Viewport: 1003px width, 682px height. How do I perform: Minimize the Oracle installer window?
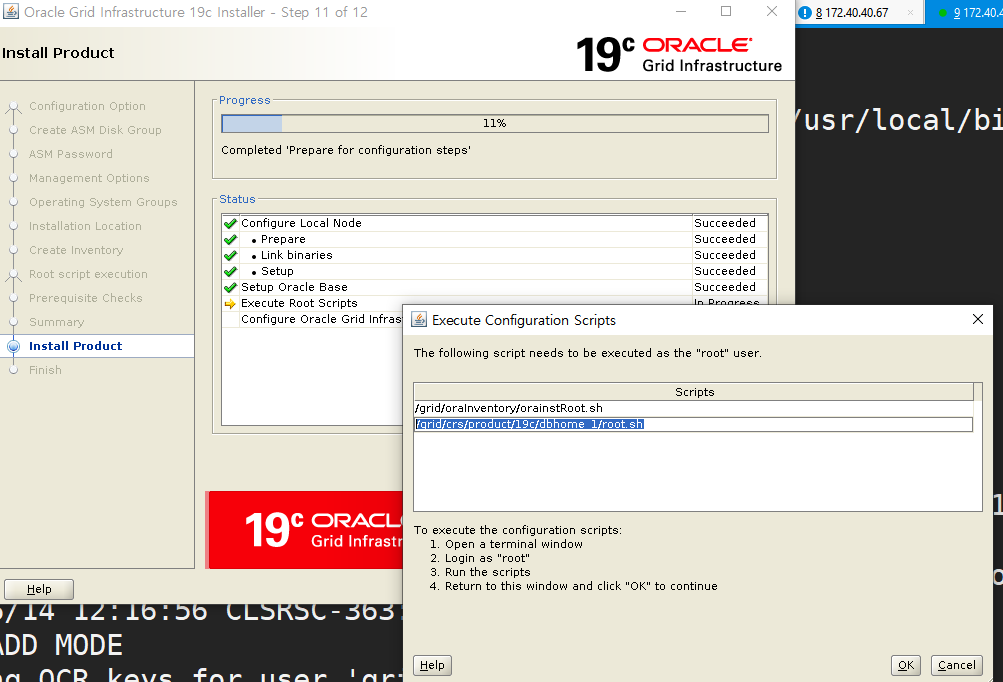(681, 11)
